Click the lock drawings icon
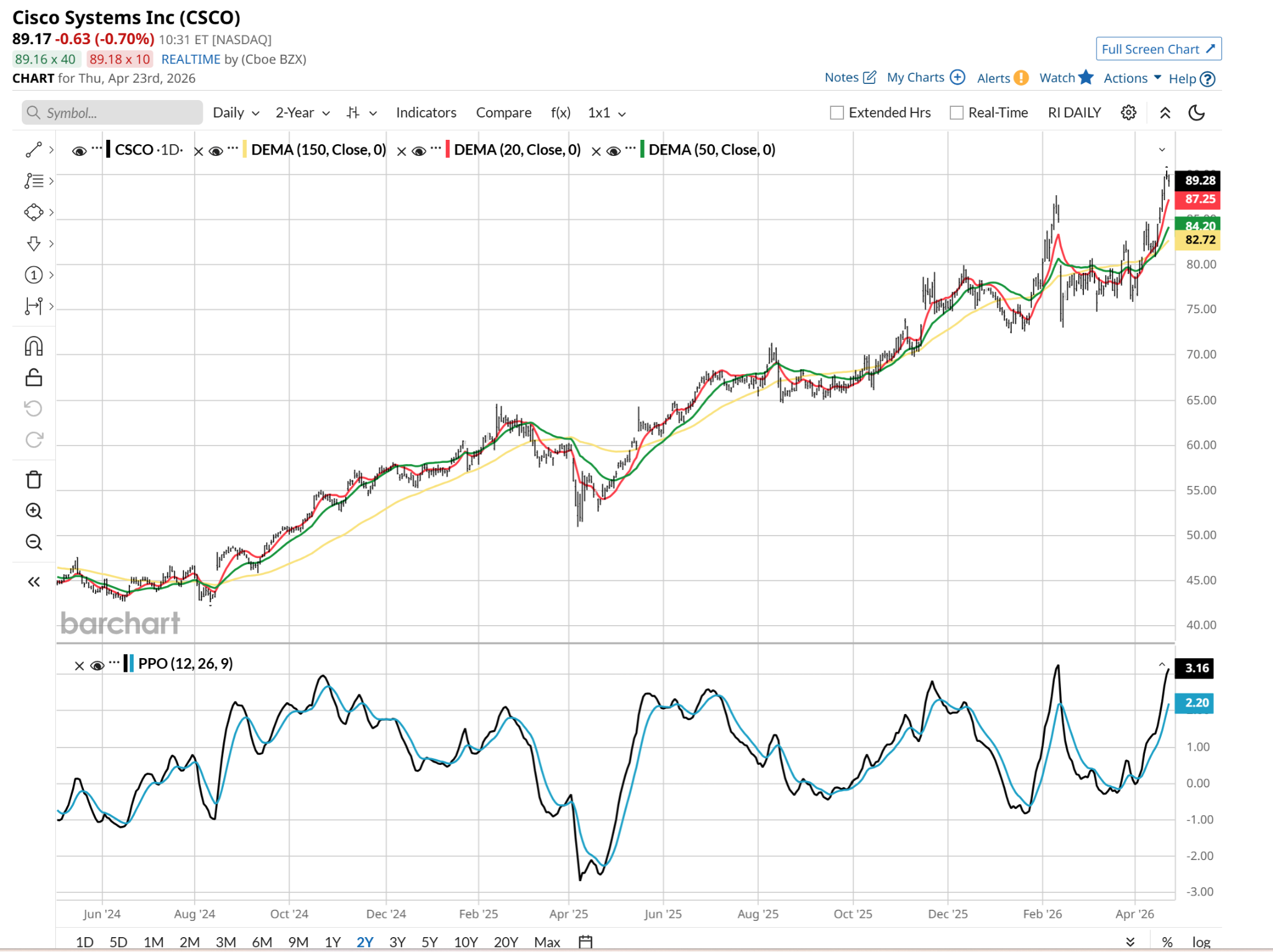The height and width of the screenshot is (952, 1273). tap(34, 377)
